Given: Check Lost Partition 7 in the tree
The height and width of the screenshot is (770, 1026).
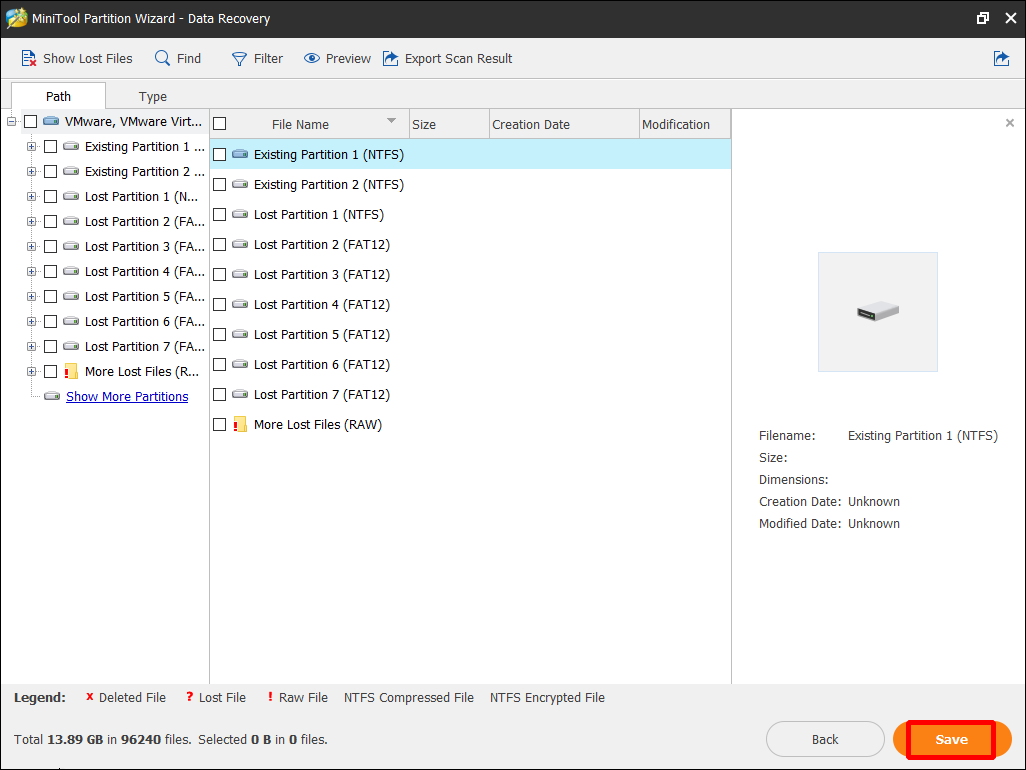Looking at the screenshot, I should pyautogui.click(x=50, y=346).
